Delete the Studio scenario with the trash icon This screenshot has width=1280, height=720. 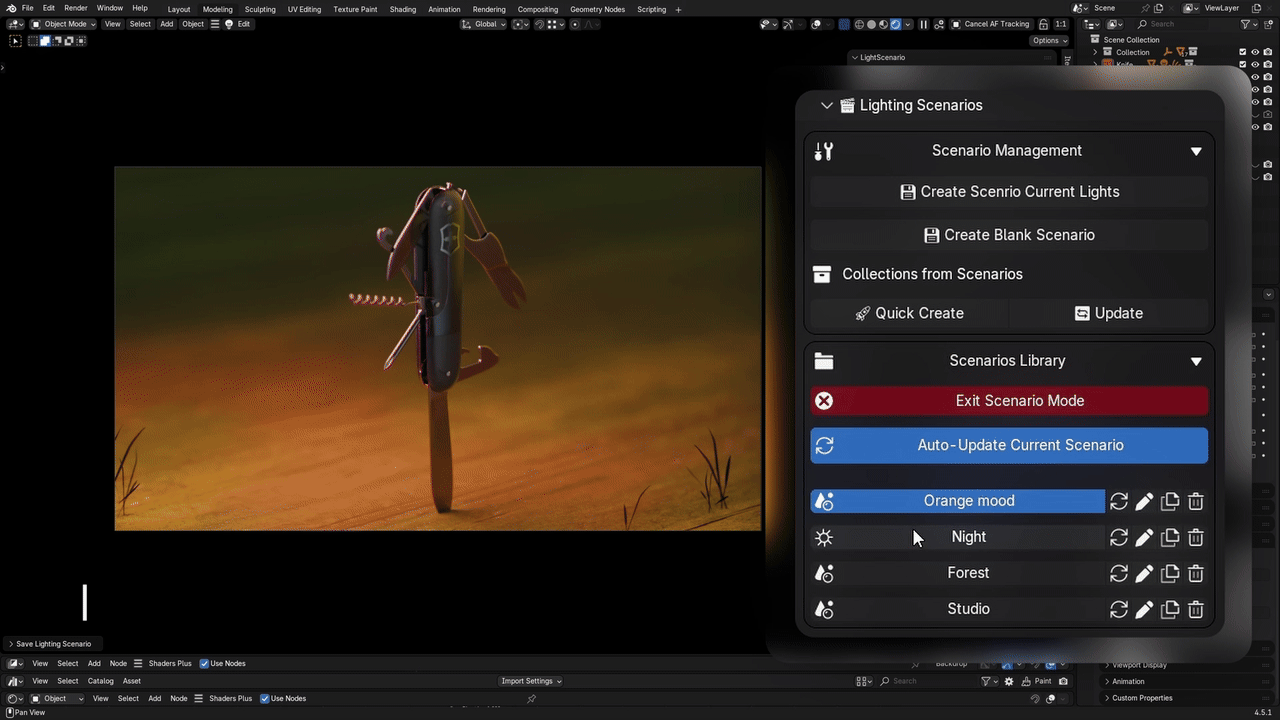[1196, 609]
